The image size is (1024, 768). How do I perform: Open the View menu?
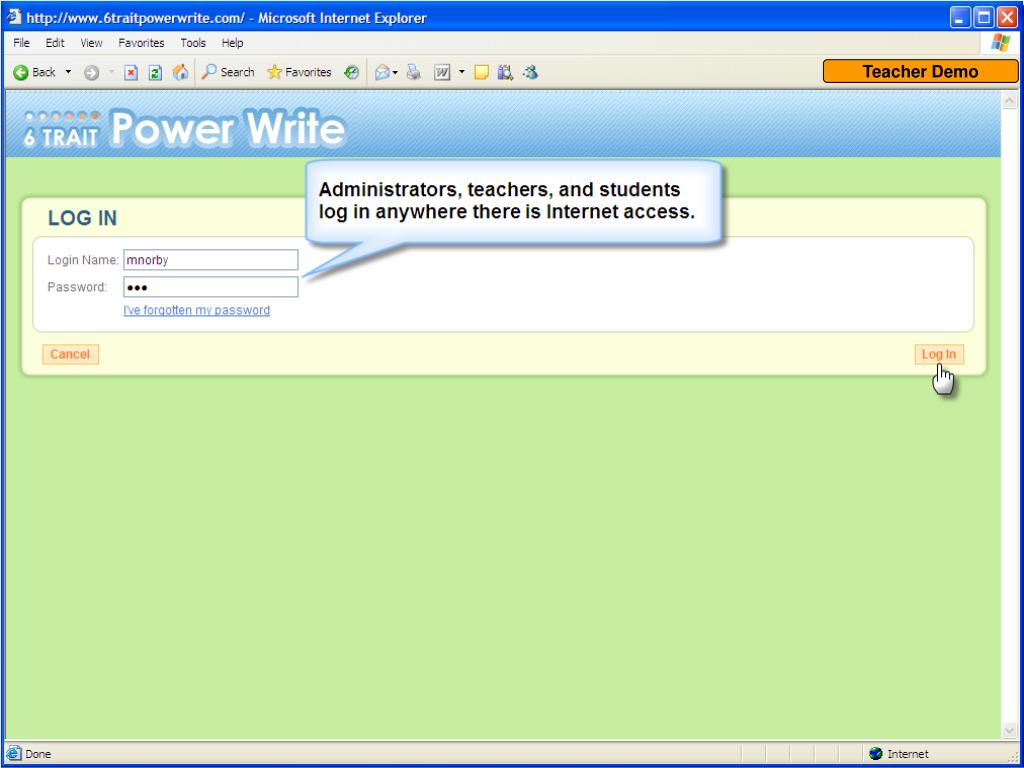91,43
